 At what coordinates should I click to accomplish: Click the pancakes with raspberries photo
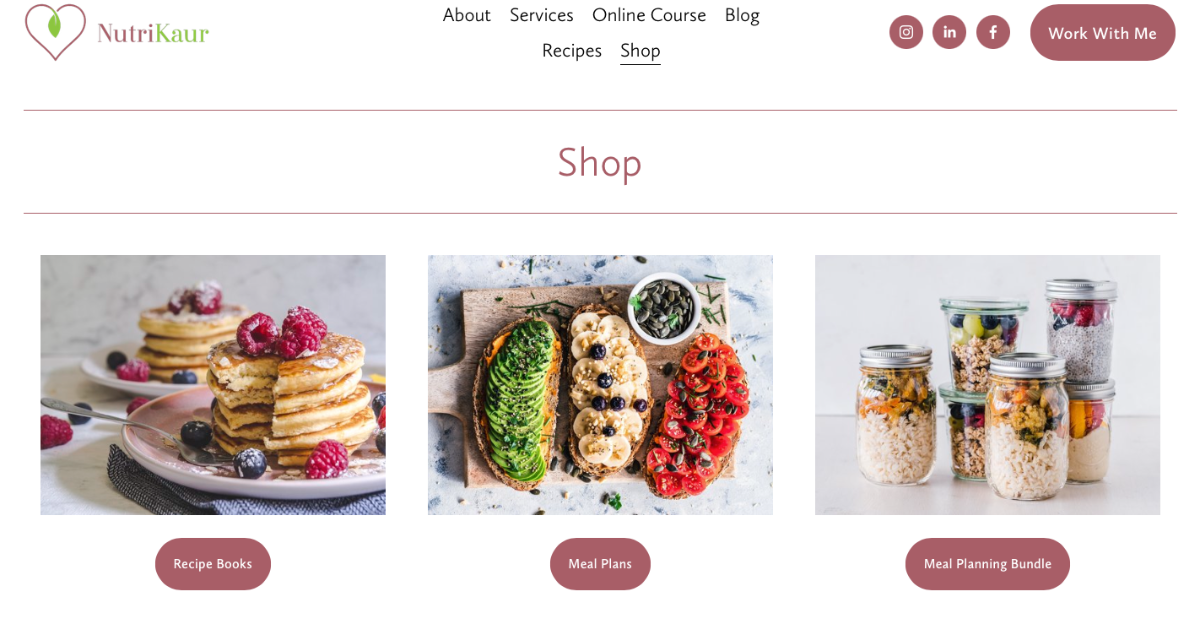click(213, 385)
